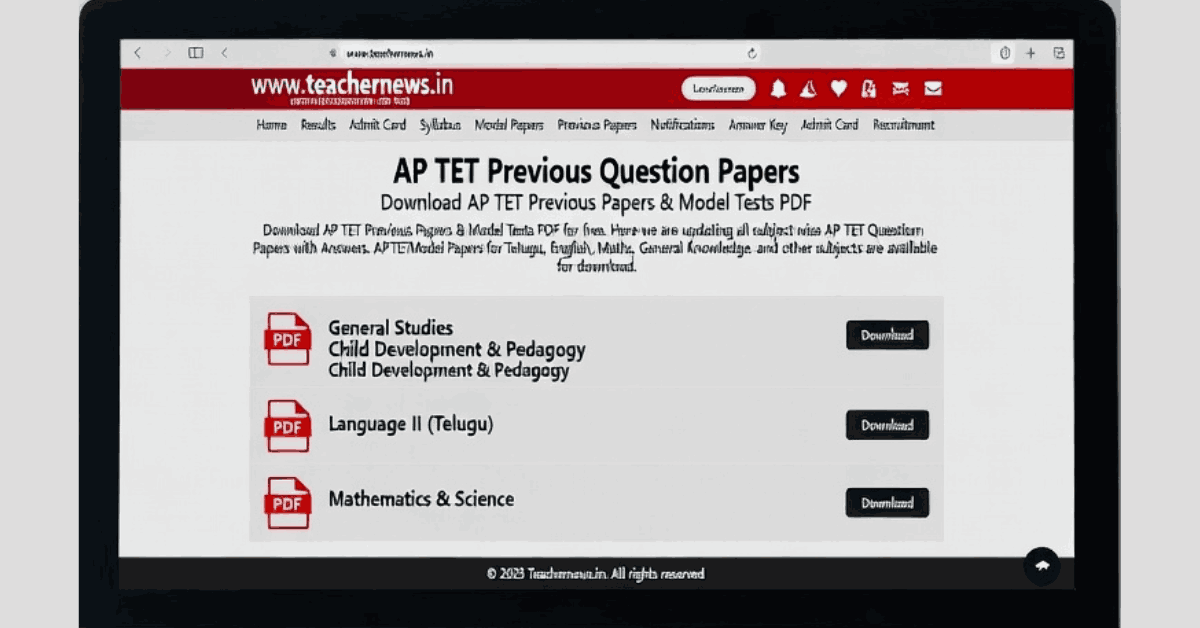Click Download for Mathematics & Science

pyautogui.click(x=887, y=503)
